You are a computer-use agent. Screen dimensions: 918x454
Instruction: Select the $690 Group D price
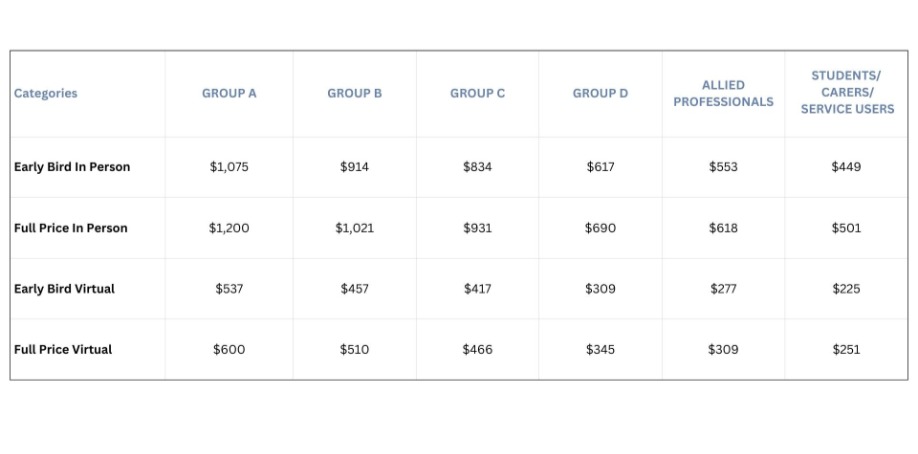600,228
